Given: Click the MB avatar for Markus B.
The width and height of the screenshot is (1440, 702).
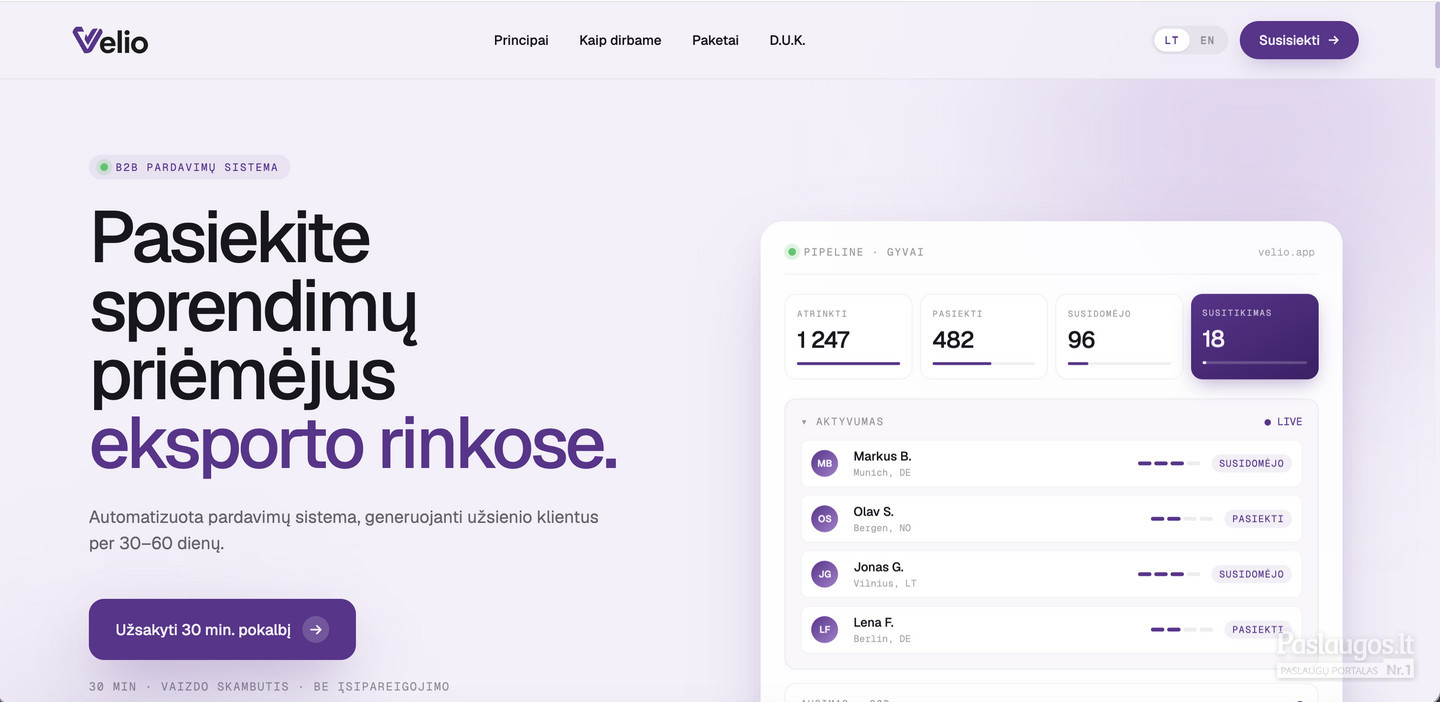Looking at the screenshot, I should [x=825, y=464].
